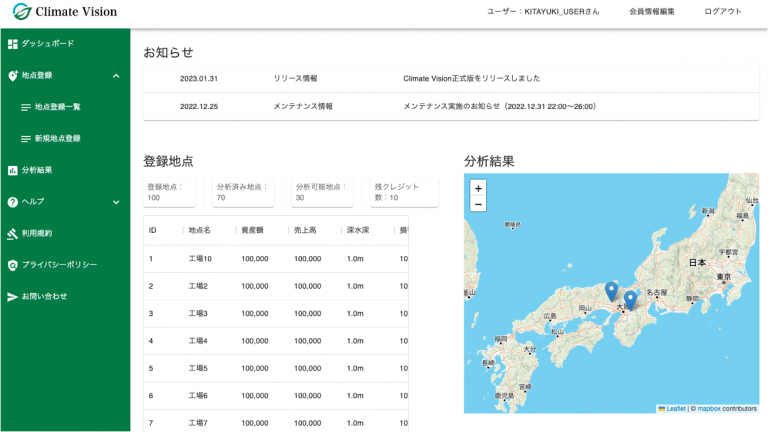Click the 分析可能地点 30 stat card

[322, 192]
